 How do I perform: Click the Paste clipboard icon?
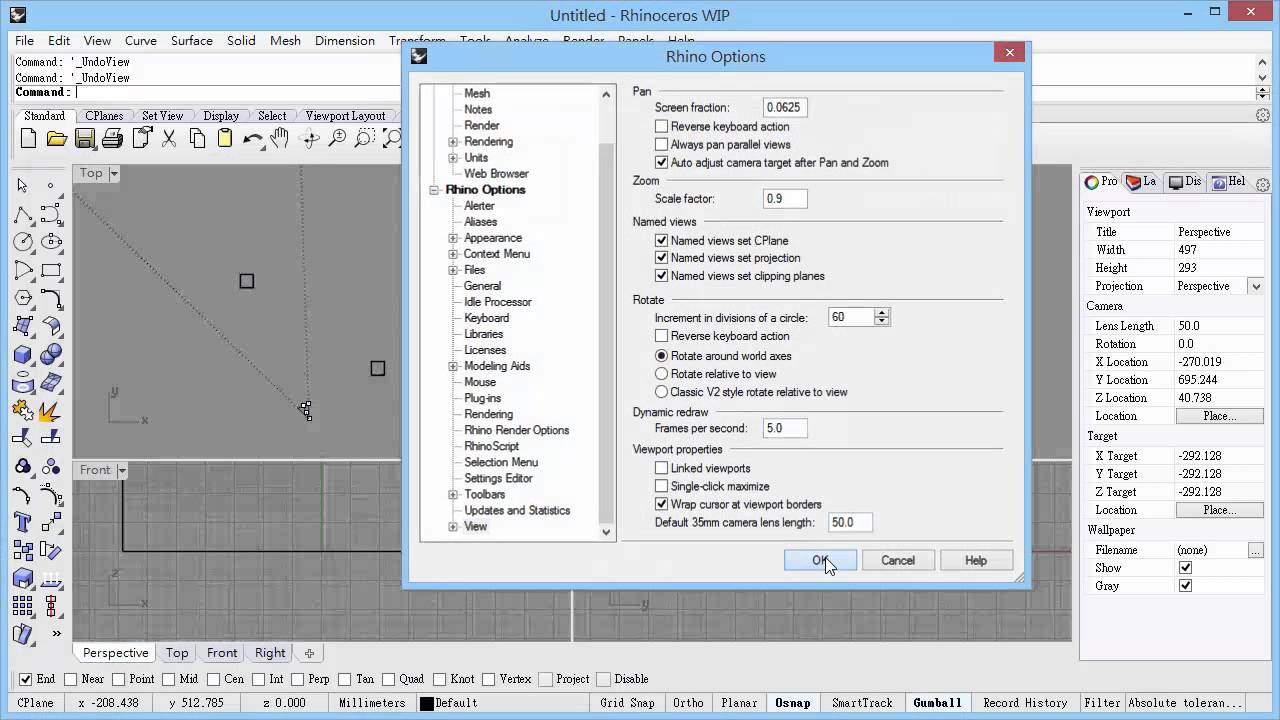pyautogui.click(x=225, y=139)
